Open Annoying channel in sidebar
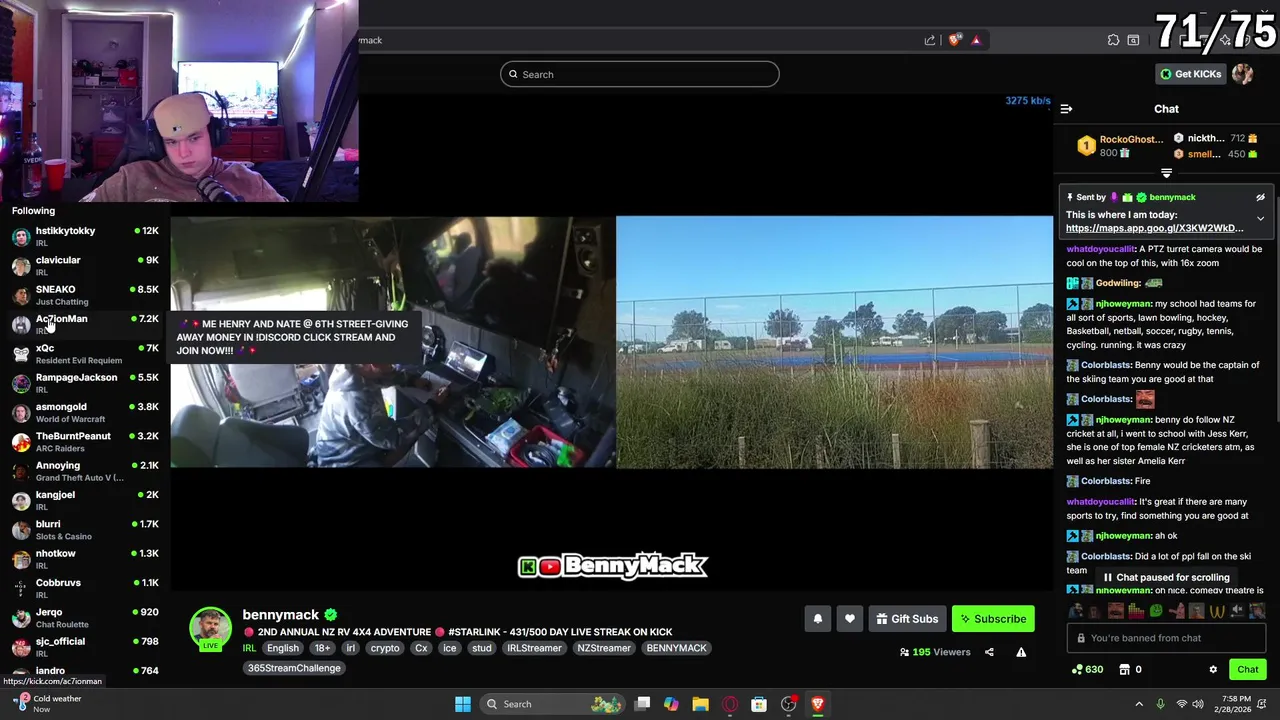The width and height of the screenshot is (1280, 720). tap(85, 471)
